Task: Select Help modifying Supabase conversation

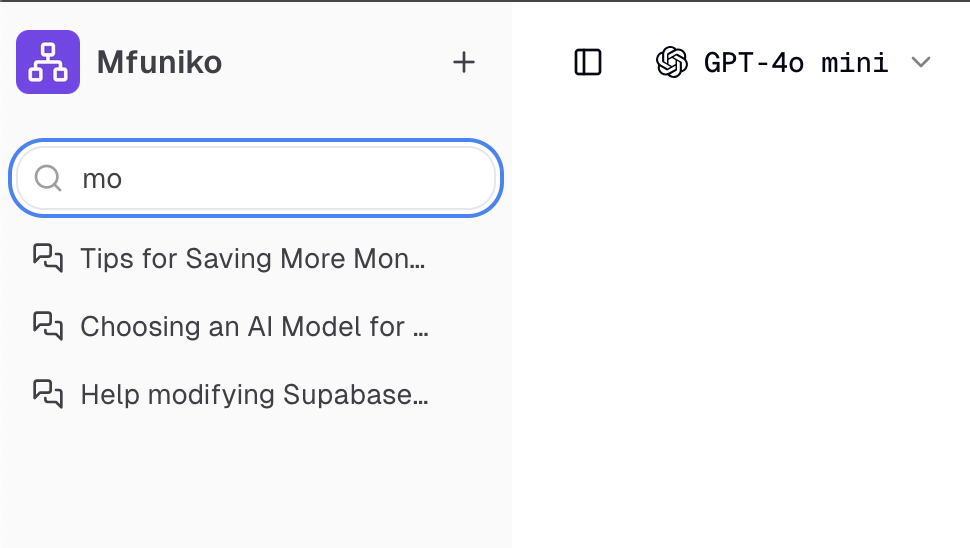Action: [253, 395]
